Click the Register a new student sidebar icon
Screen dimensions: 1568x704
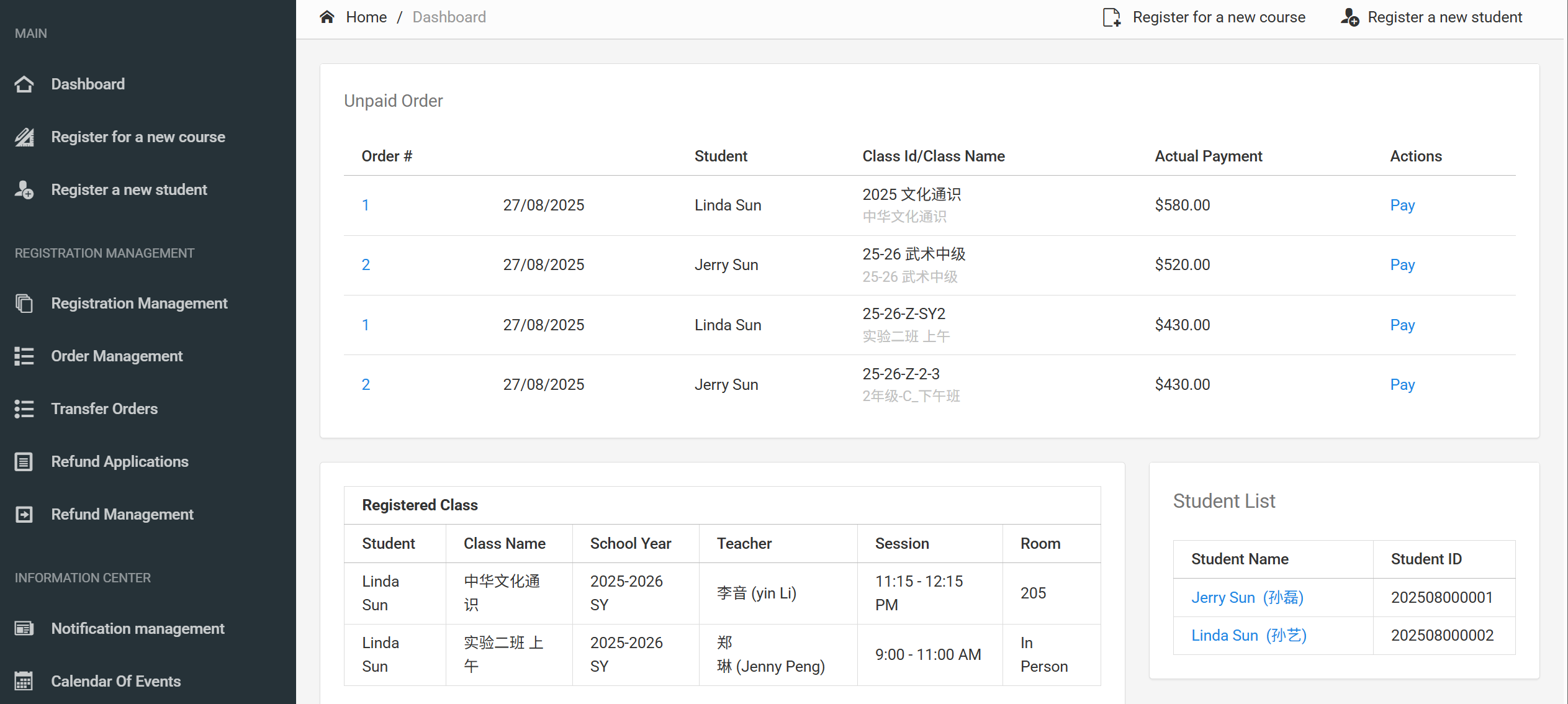coord(24,189)
